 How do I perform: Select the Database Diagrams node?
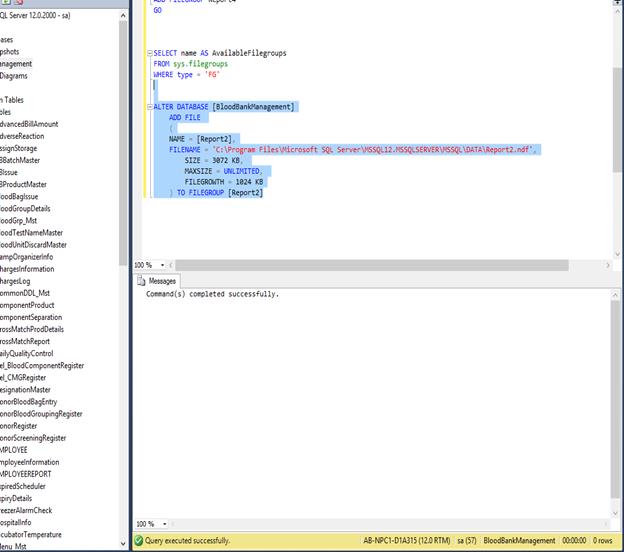coord(14,76)
